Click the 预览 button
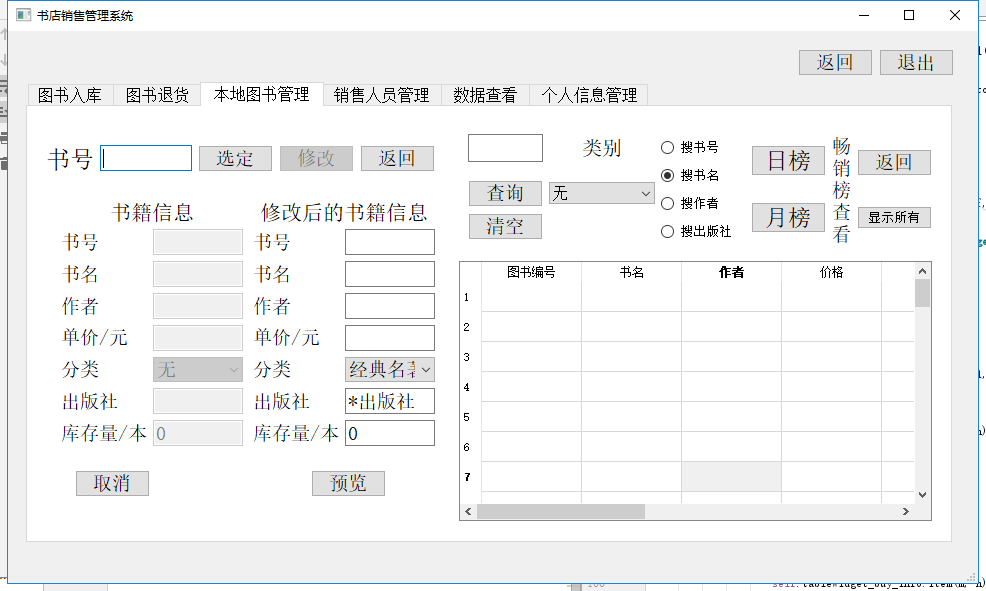Viewport: 986px width, 591px height. point(348,483)
